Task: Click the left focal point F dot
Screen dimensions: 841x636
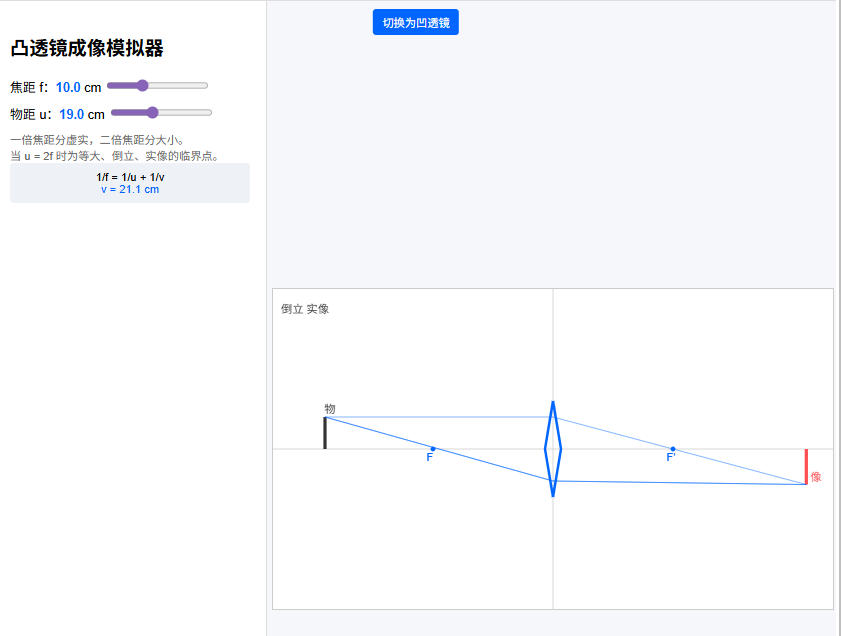Action: (433, 449)
